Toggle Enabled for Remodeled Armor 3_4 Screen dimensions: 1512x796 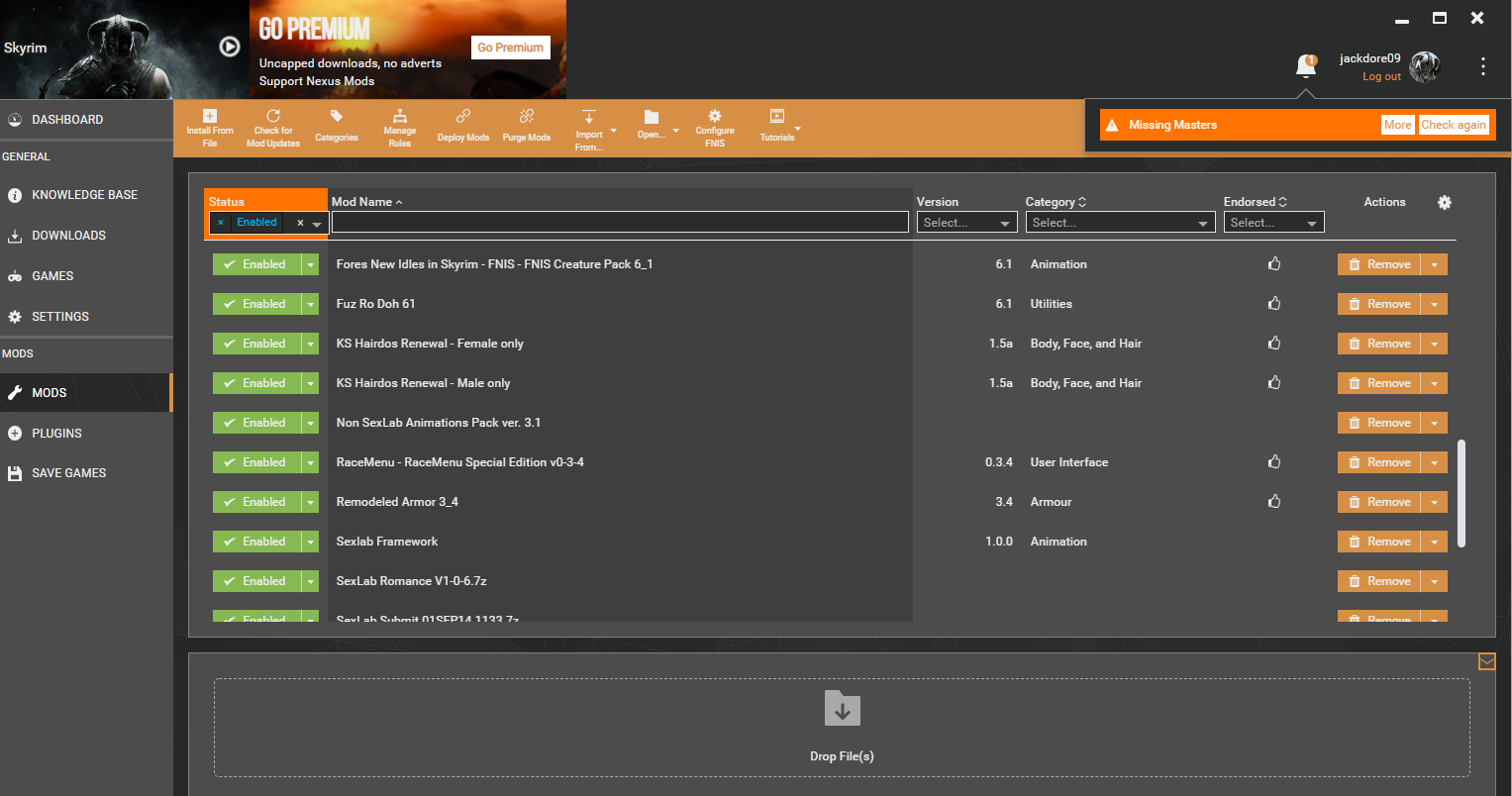point(257,502)
